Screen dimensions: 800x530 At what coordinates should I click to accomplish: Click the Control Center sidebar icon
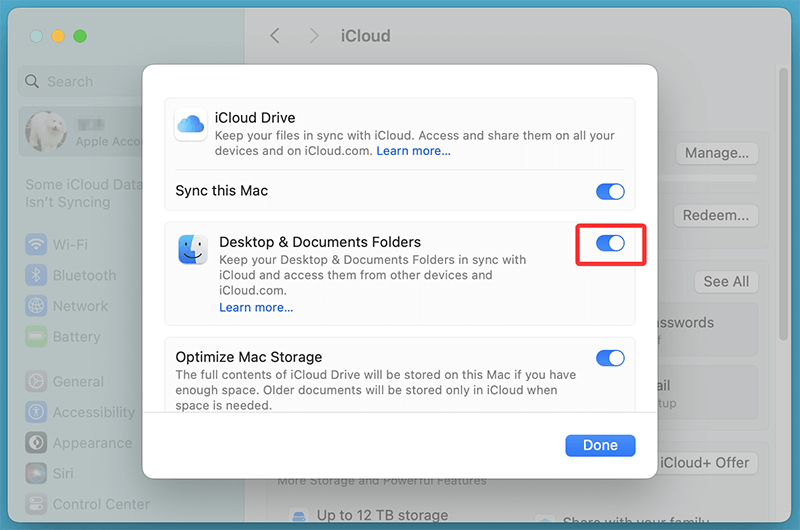(x=36, y=504)
